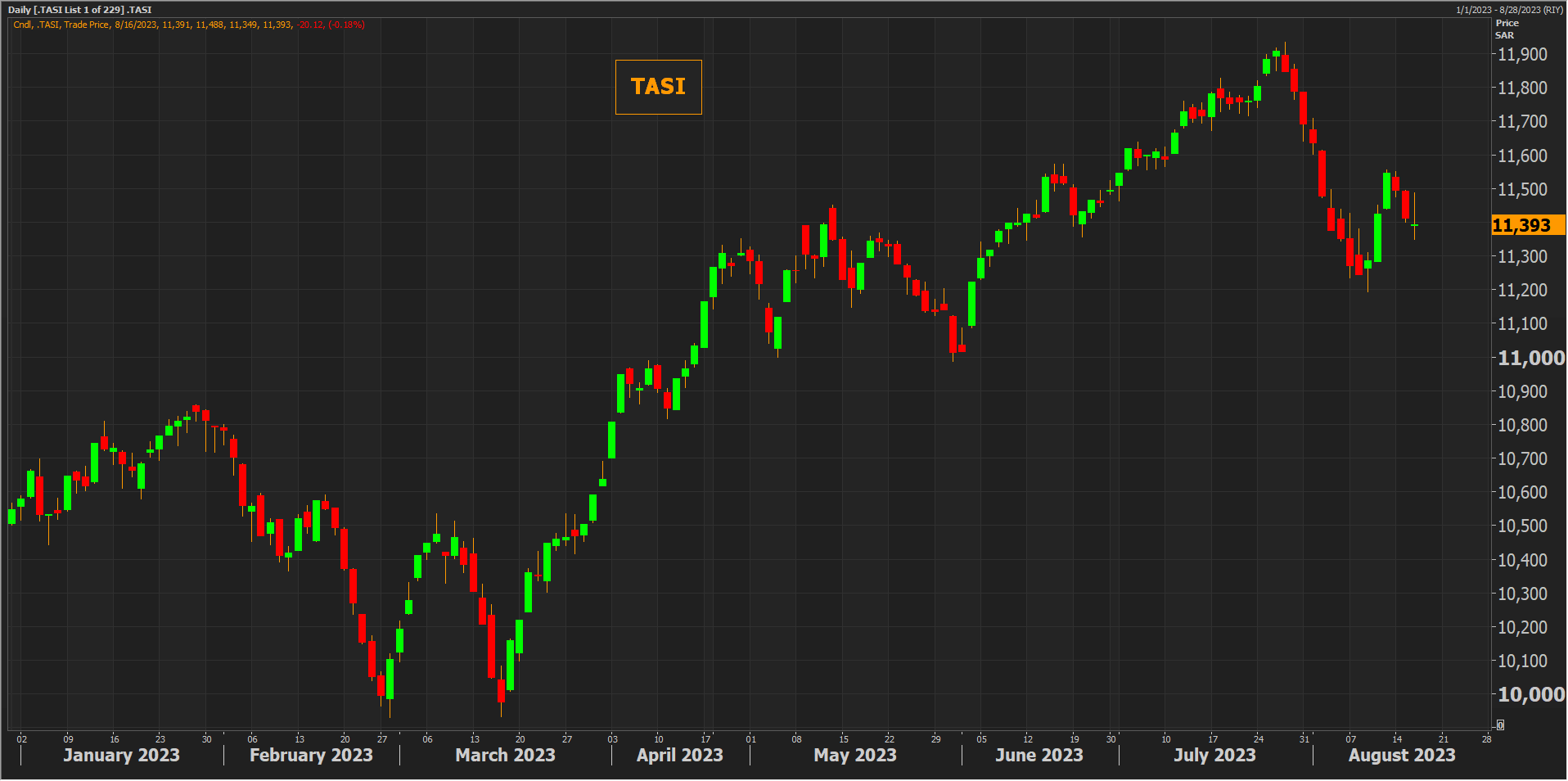Select the February 2023 month label
The image size is (1568, 781).
311,755
